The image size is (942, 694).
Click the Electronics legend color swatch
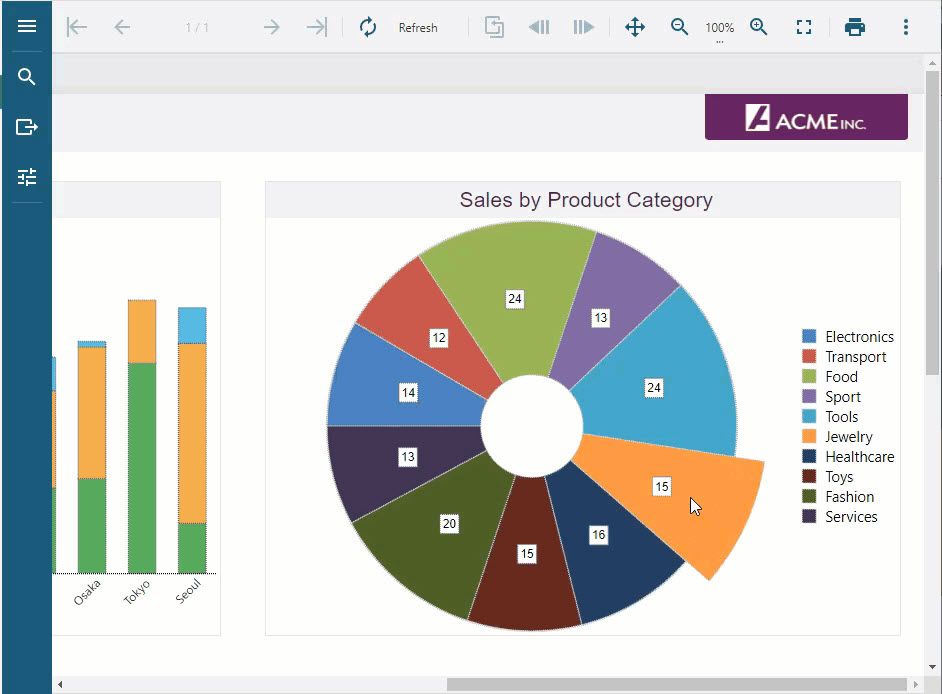[809, 336]
